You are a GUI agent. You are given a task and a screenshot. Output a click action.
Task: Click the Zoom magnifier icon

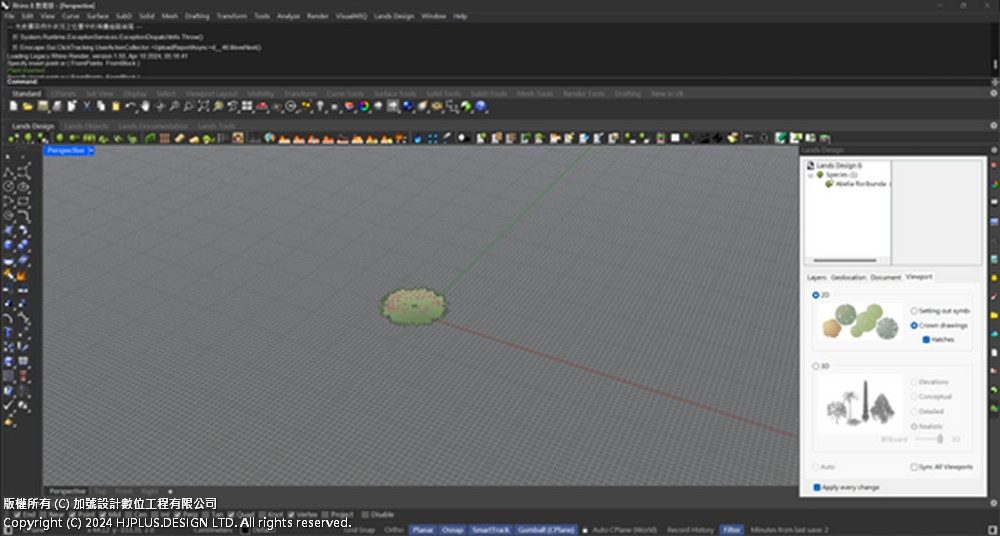point(174,107)
